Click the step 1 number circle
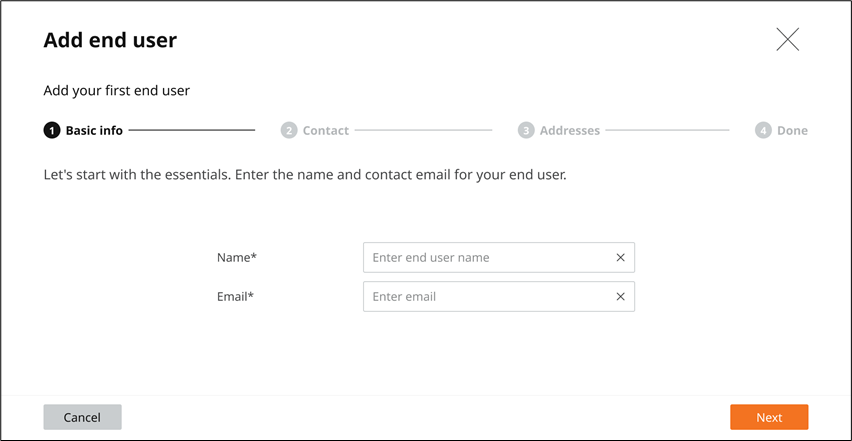 [x=52, y=130]
